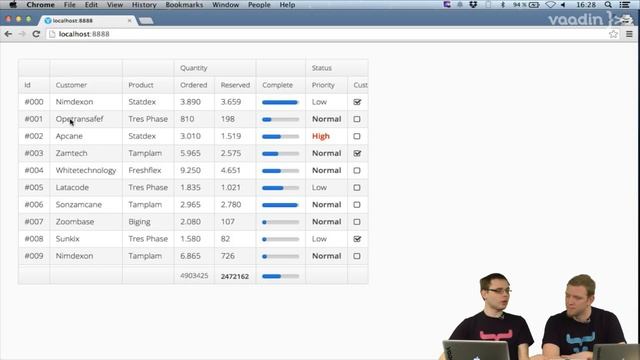The height and width of the screenshot is (360, 640).
Task: Click the Bluetooth menu bar icon
Action: [503, 5]
